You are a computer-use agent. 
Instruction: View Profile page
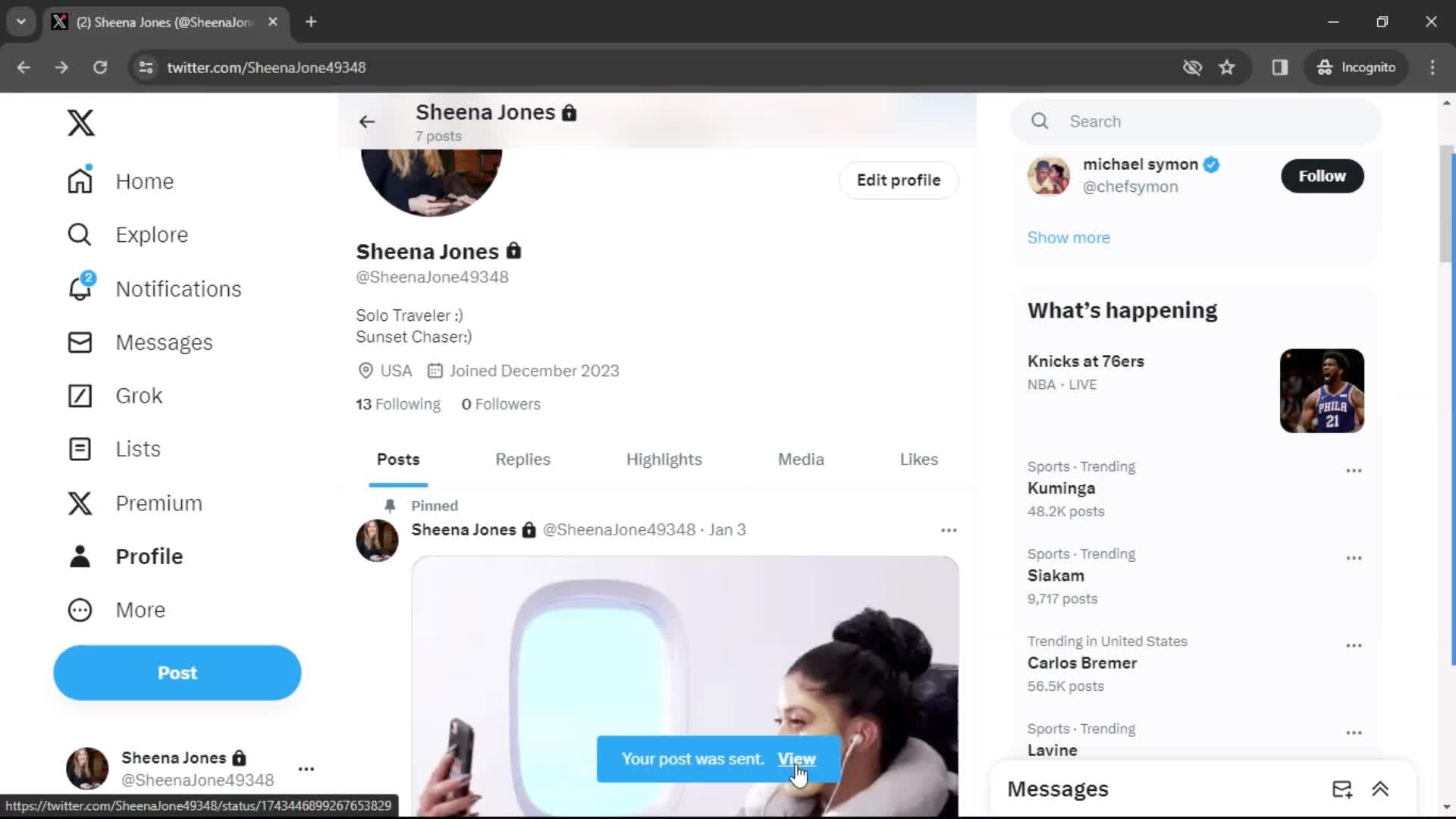(149, 556)
